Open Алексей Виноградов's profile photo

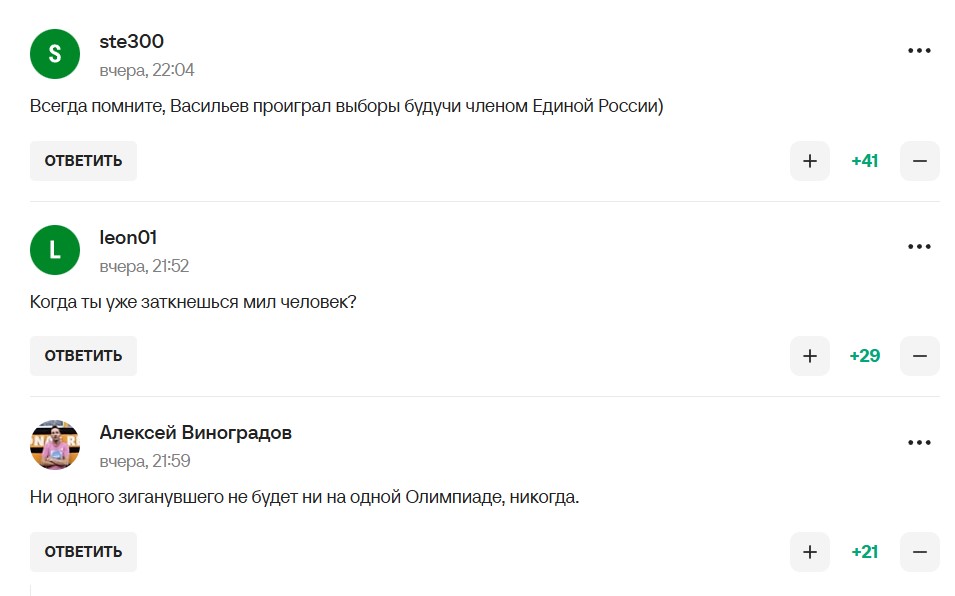pos(55,445)
